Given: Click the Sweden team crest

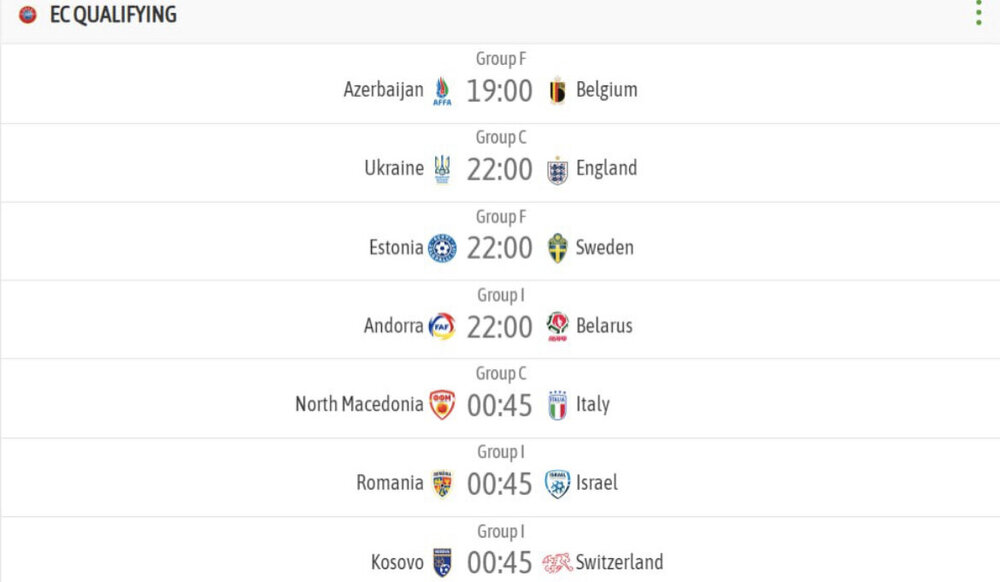Looking at the screenshot, I should coord(557,248).
